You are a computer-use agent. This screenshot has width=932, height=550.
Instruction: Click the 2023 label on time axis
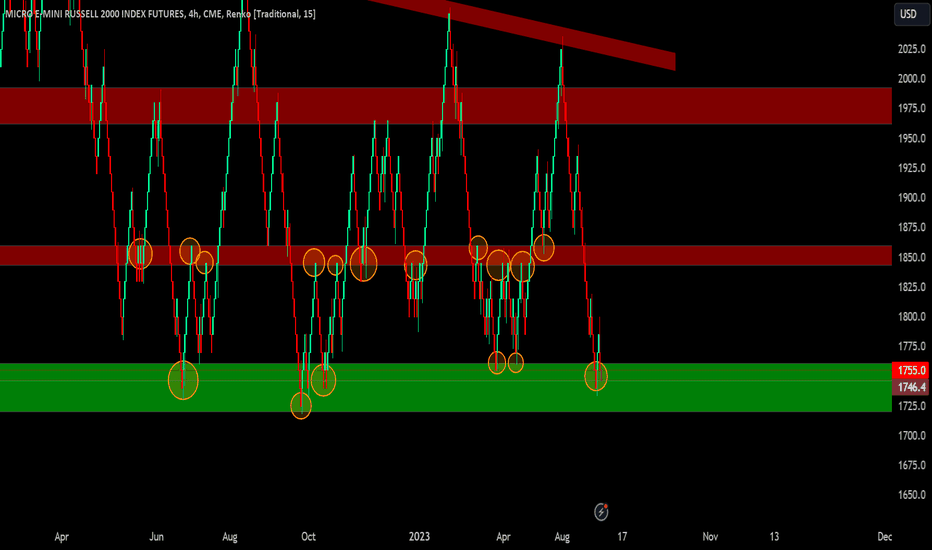click(419, 536)
